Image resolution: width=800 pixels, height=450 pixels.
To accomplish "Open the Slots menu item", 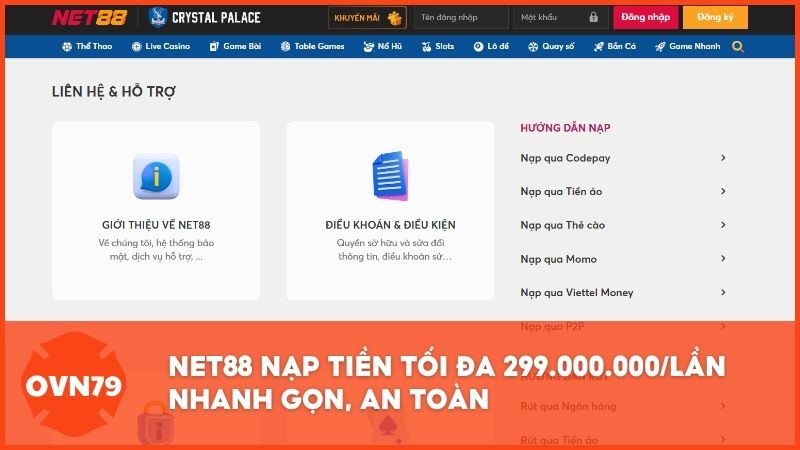I will click(x=438, y=46).
